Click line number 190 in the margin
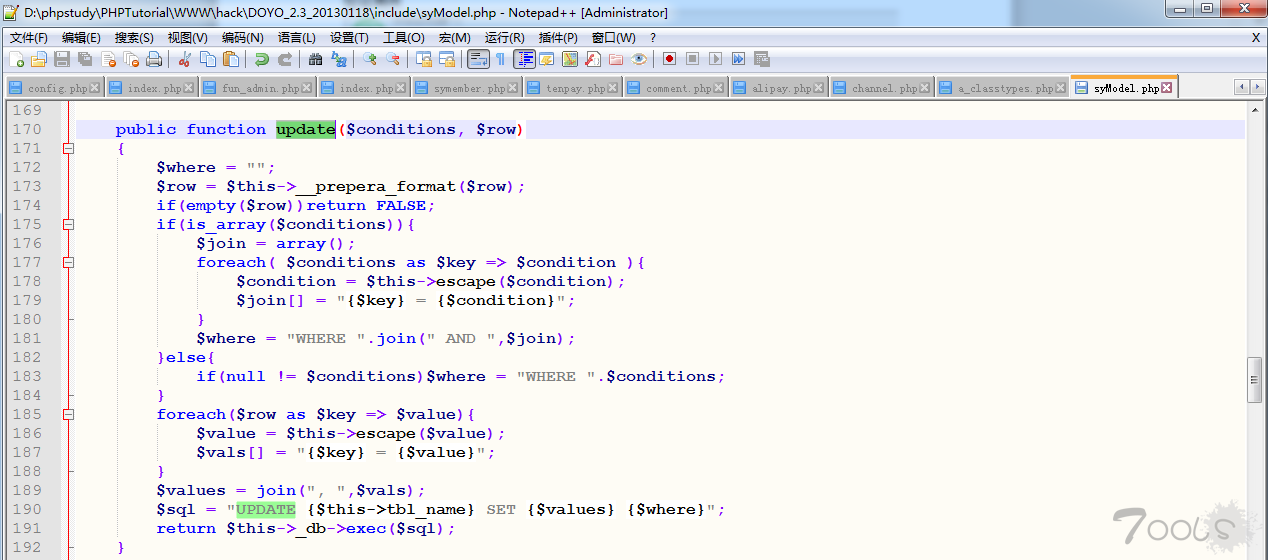The image size is (1268, 560). click(27, 509)
